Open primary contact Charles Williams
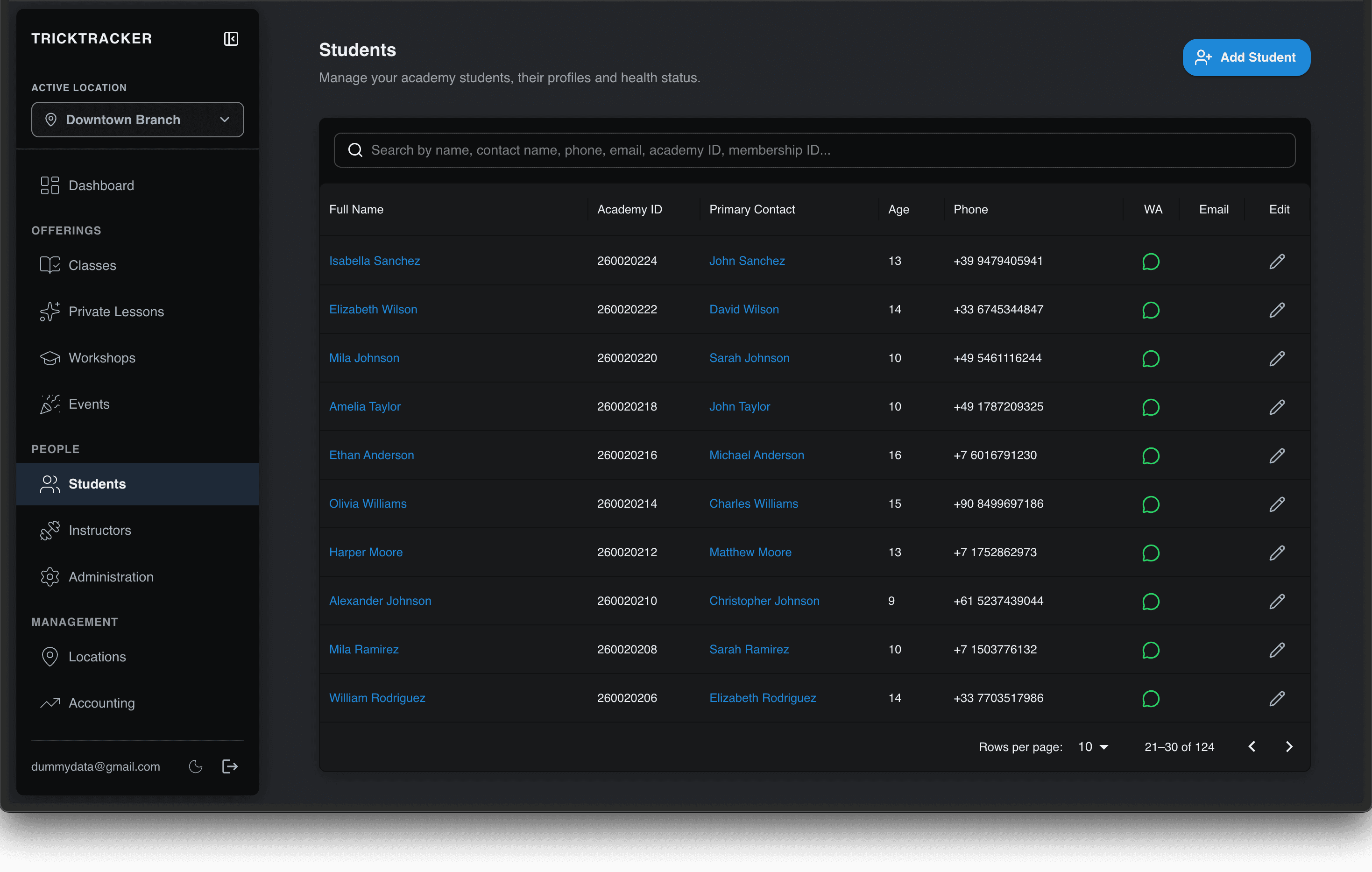This screenshot has width=1372, height=872. click(753, 504)
